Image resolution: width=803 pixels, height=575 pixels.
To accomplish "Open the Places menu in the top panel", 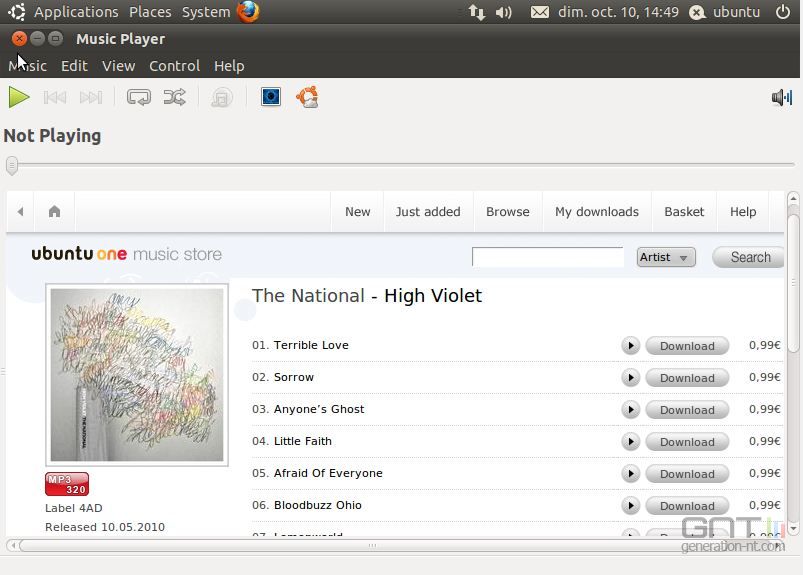I will coord(150,12).
